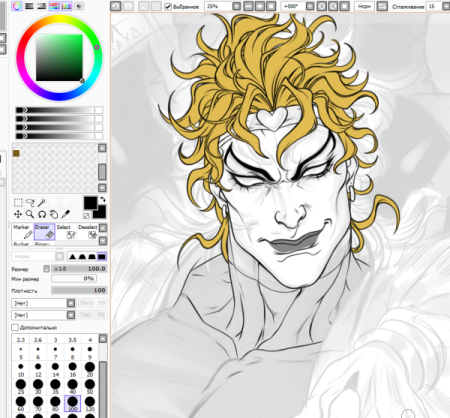Choose the Marker brush tool
Viewport: 450px width, 418px height.
click(x=23, y=232)
